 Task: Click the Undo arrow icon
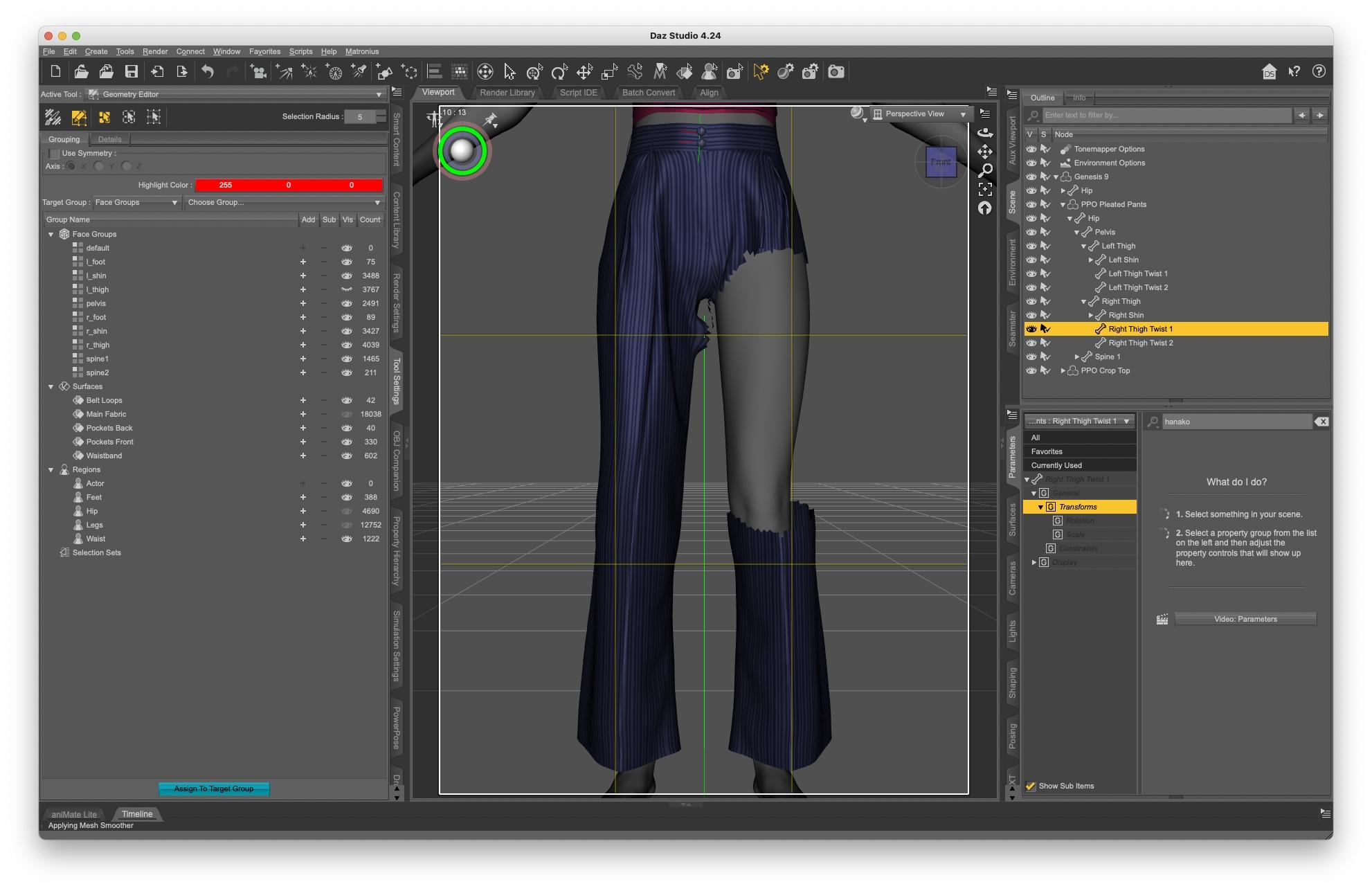(x=207, y=71)
